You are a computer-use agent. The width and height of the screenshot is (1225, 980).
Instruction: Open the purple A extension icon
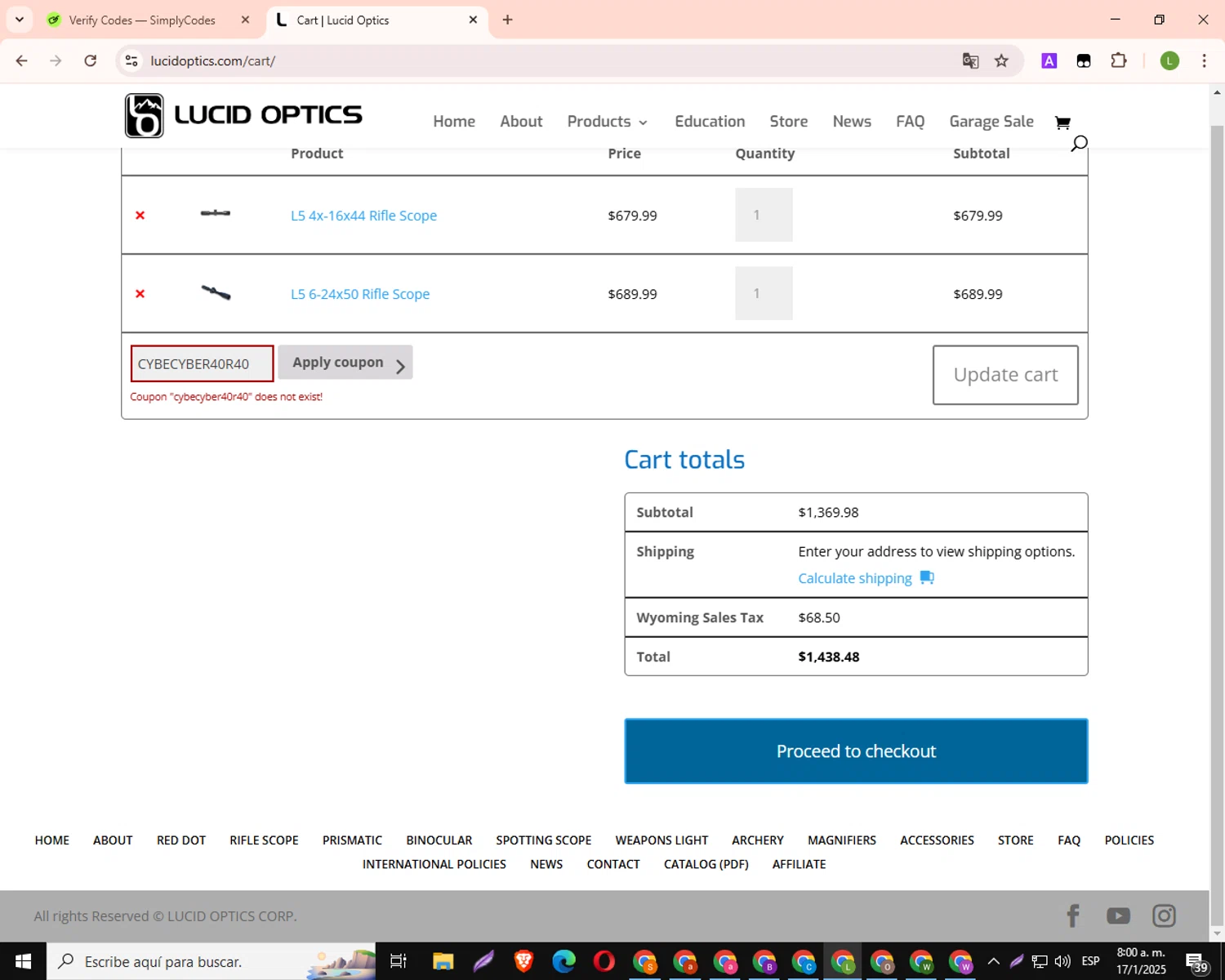[1049, 61]
